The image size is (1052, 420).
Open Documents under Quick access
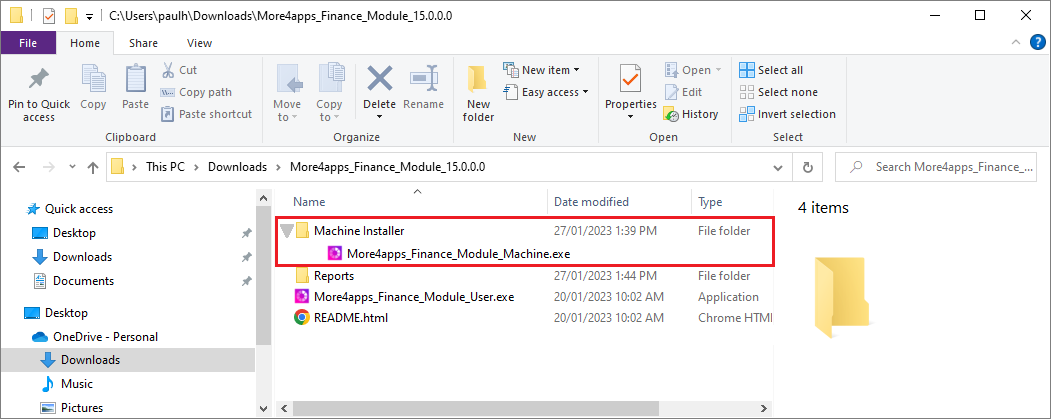[x=83, y=281]
